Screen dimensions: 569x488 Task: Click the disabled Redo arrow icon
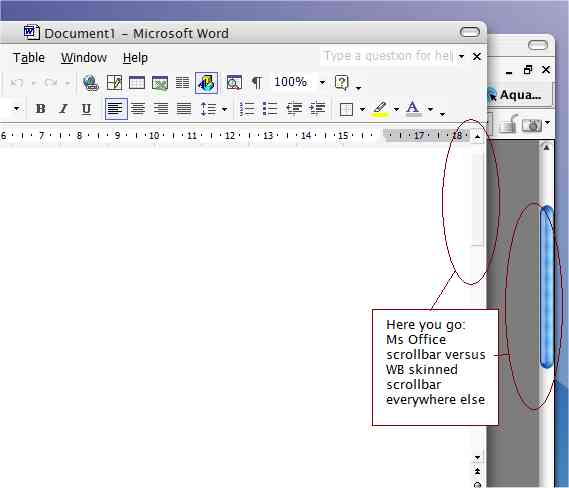51,83
